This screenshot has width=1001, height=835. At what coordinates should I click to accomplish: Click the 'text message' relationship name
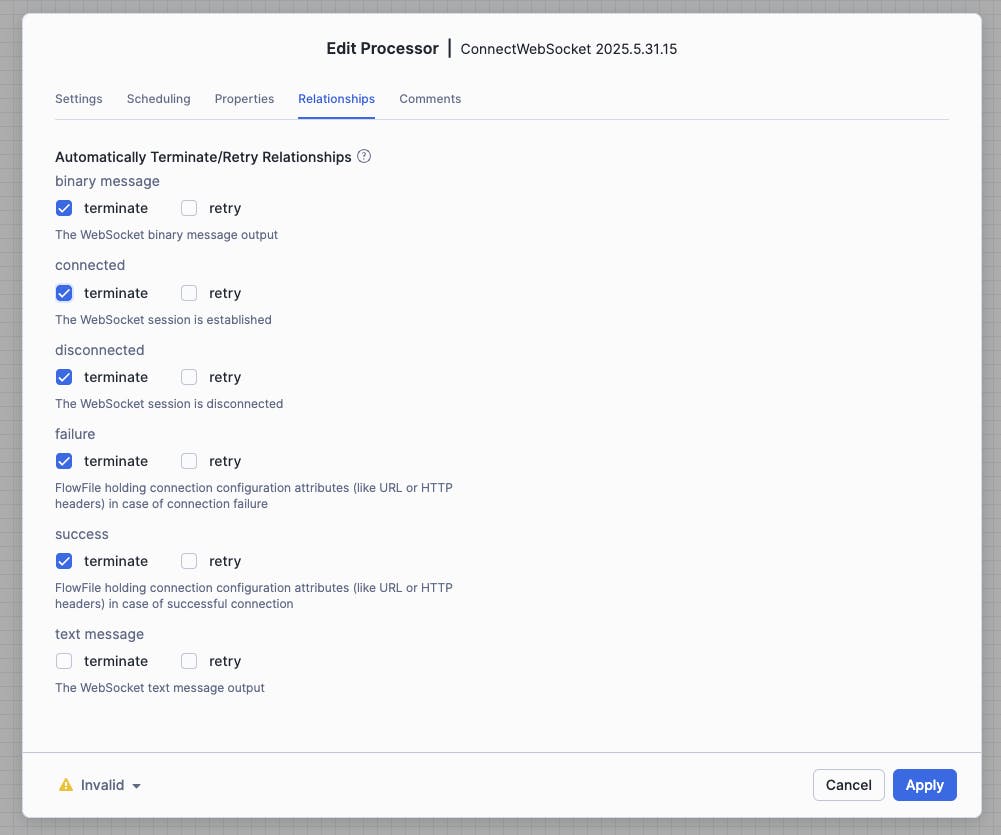(x=100, y=635)
